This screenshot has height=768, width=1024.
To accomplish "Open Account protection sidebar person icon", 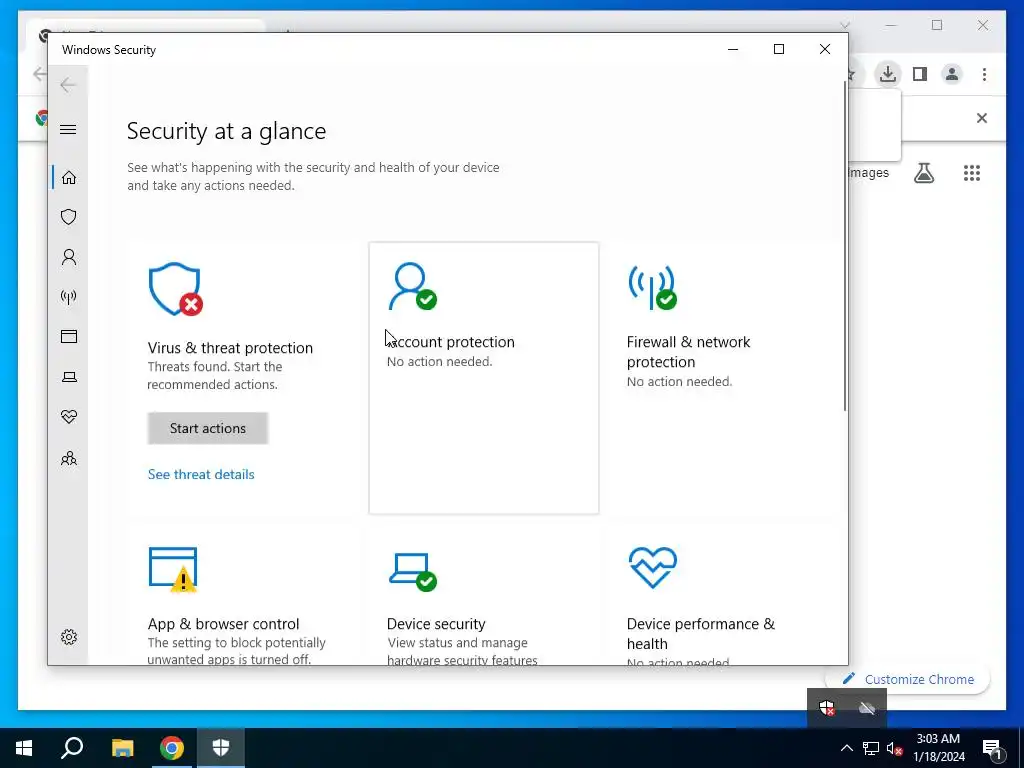I will tap(69, 257).
